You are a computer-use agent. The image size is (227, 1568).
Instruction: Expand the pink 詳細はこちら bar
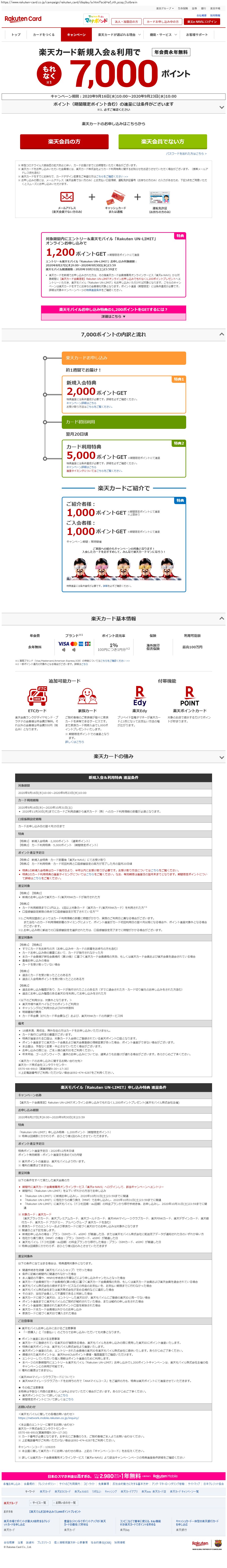click(x=113, y=317)
